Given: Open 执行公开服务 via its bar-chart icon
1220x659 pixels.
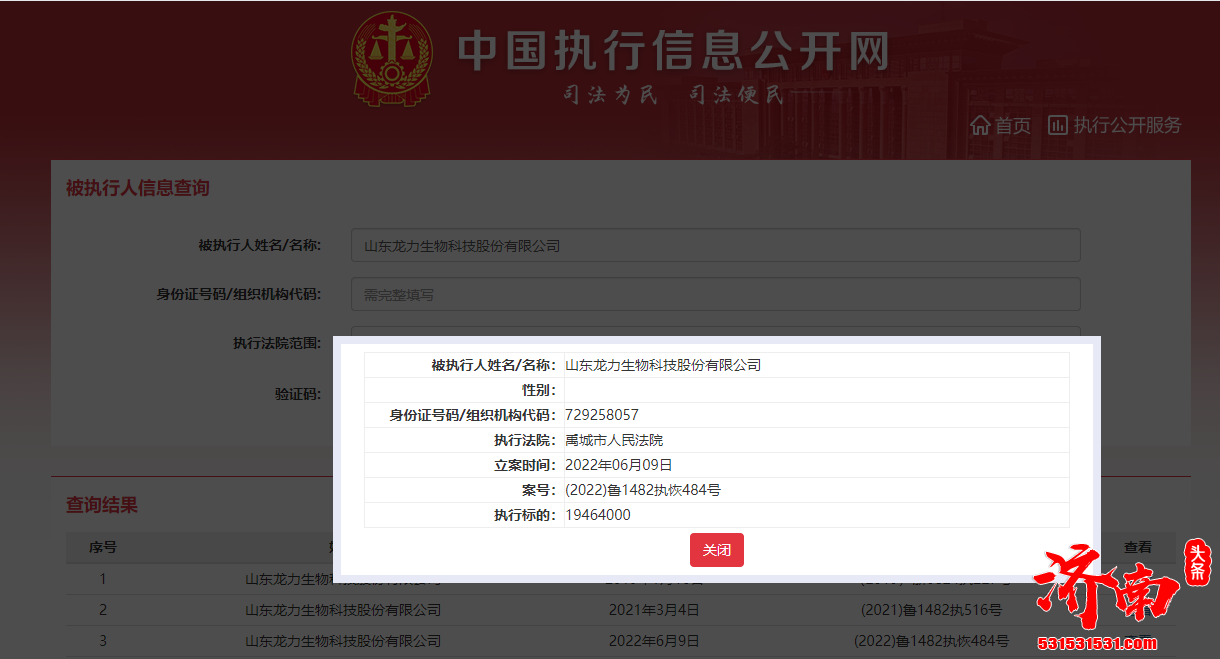Looking at the screenshot, I should 1060,125.
